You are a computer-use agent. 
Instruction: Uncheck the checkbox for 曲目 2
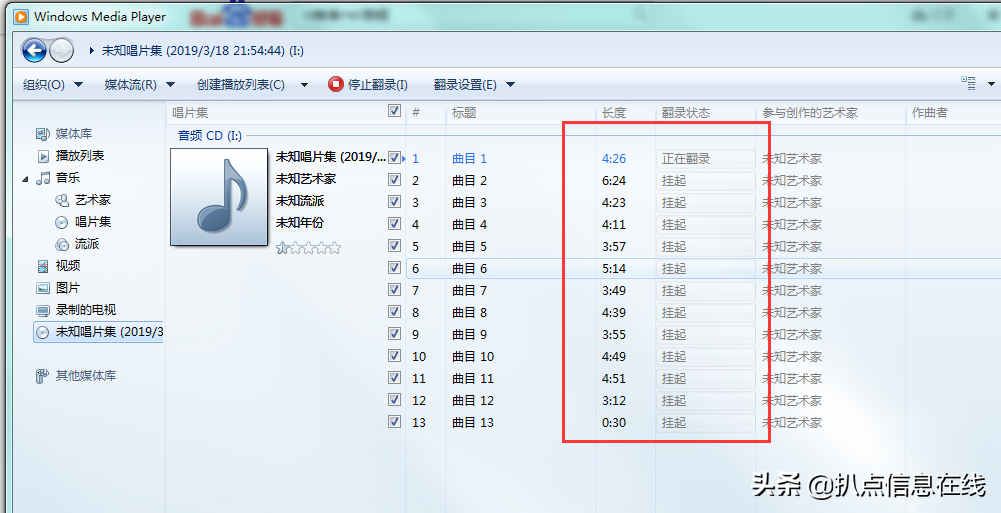[395, 179]
